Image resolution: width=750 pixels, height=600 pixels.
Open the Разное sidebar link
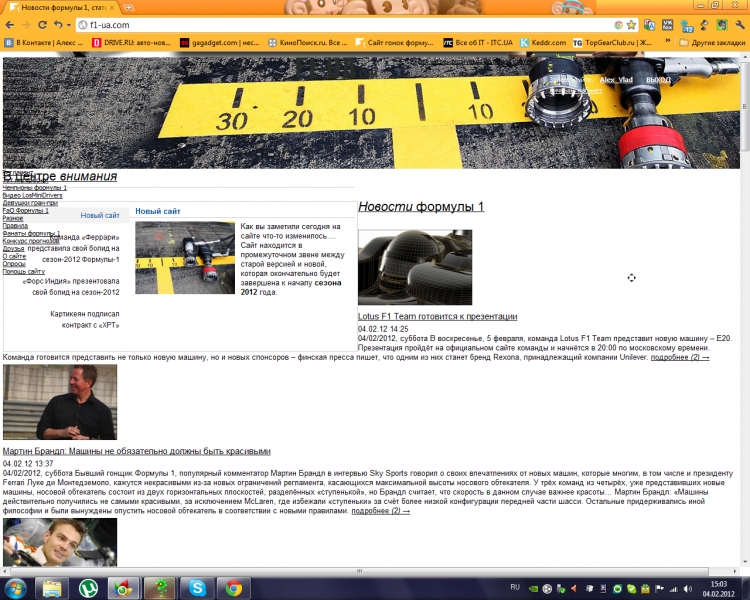click(x=13, y=218)
